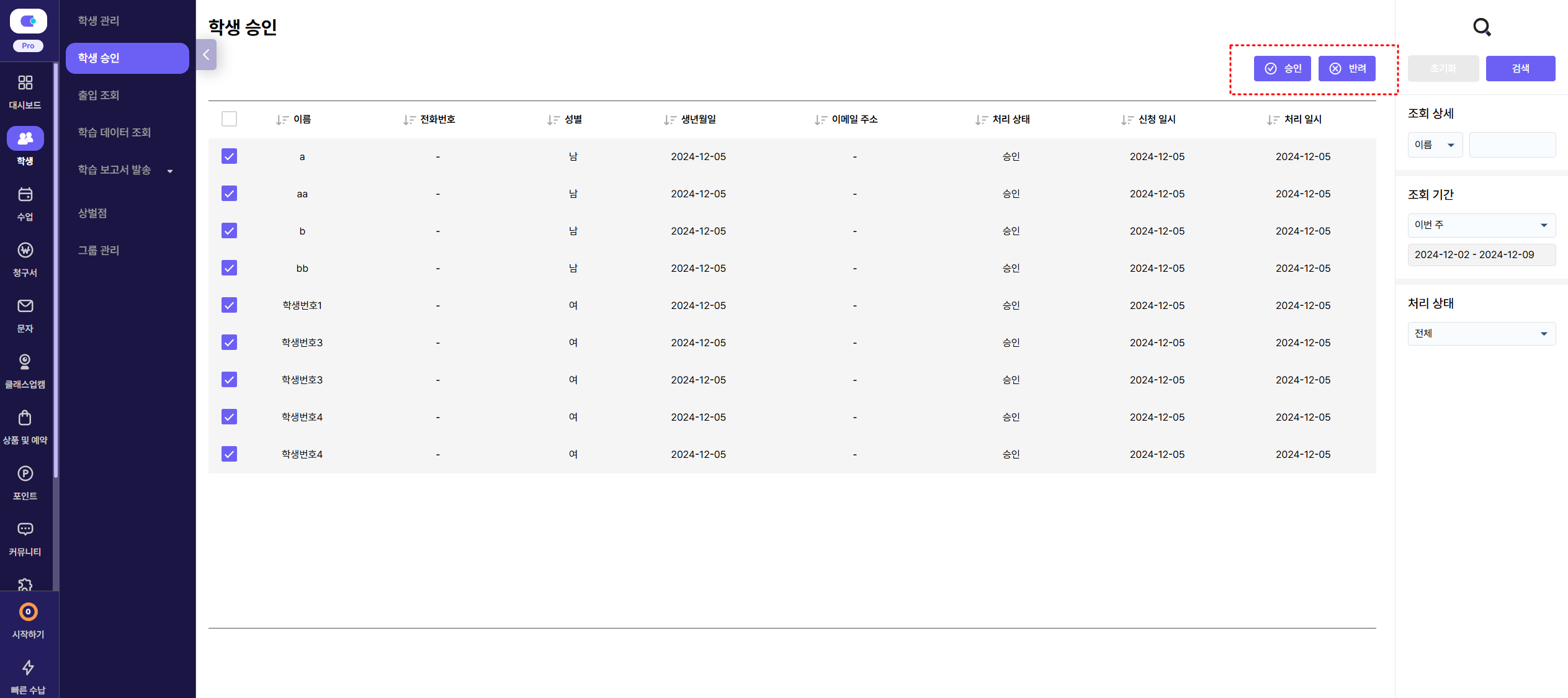The image size is (1568, 698).
Task: Click the 승인 approve button
Action: pos(1282,69)
